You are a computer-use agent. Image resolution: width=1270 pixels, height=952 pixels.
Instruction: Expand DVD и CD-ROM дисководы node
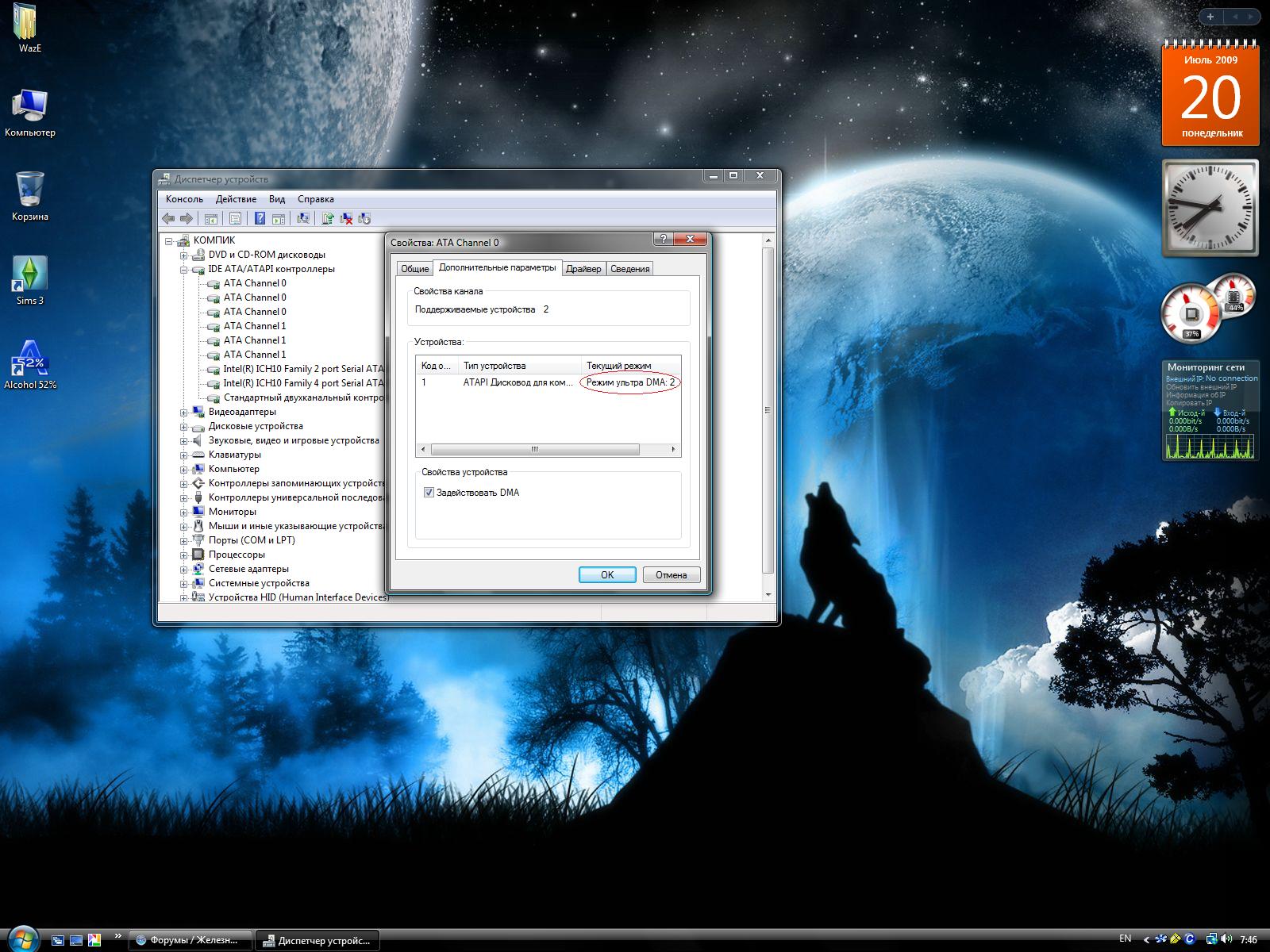184,255
